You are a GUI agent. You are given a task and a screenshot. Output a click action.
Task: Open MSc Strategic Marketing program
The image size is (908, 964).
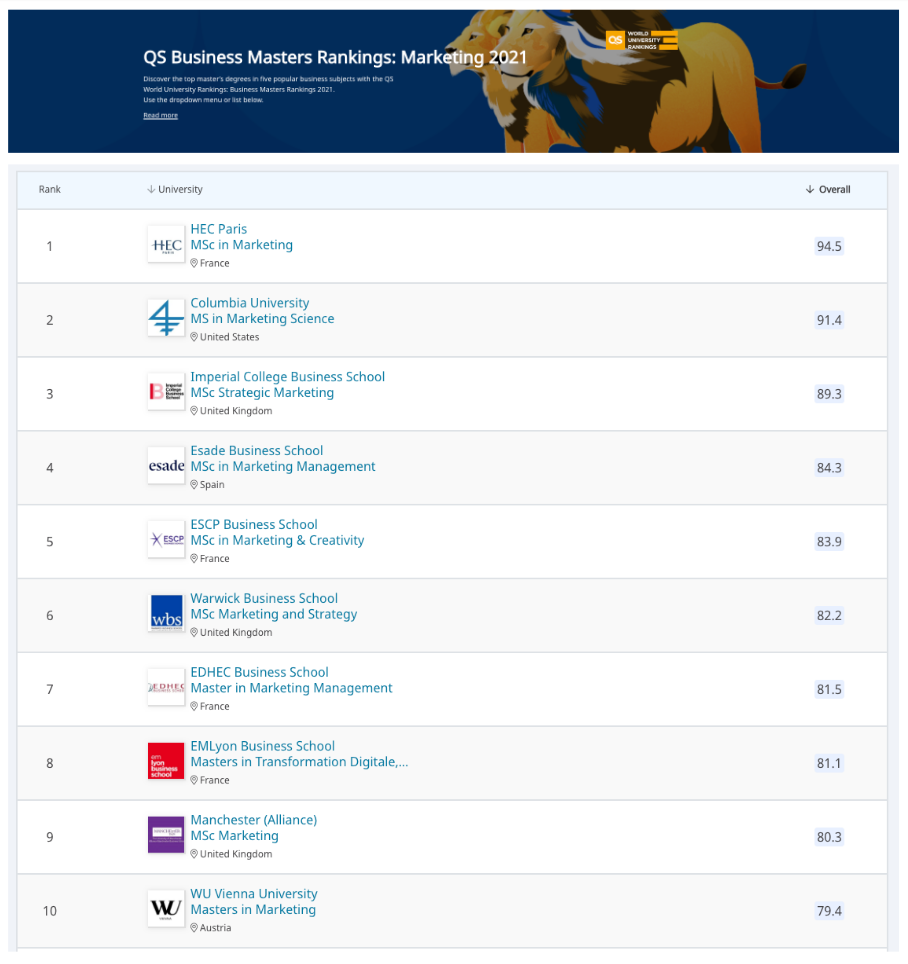click(263, 392)
